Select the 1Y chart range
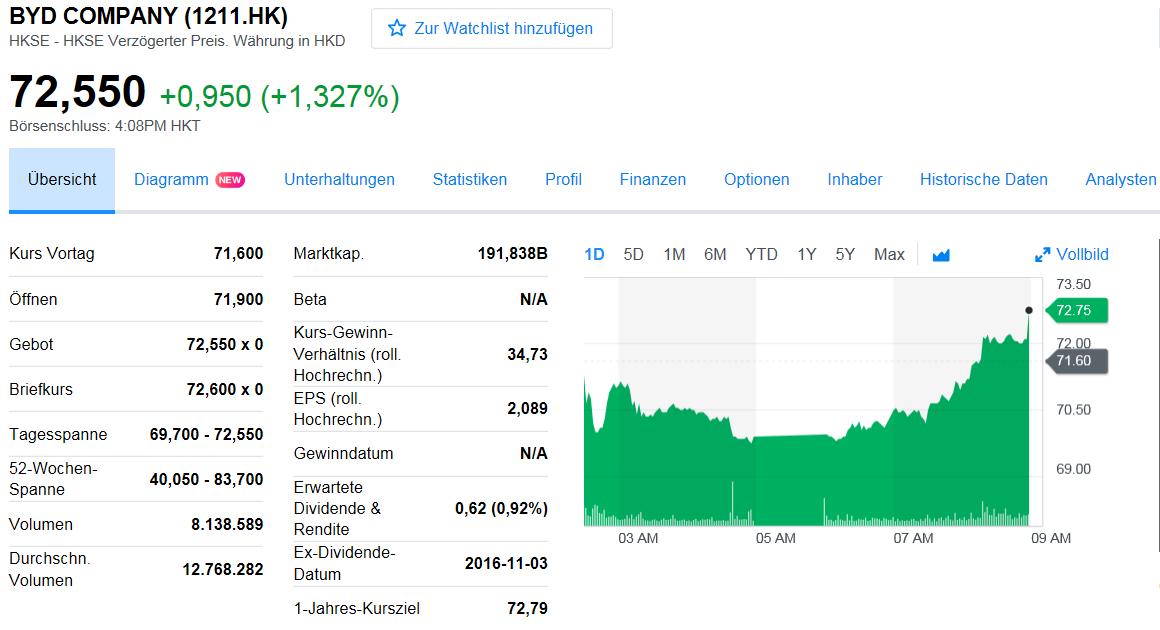The height and width of the screenshot is (630, 1160). pyautogui.click(x=806, y=254)
